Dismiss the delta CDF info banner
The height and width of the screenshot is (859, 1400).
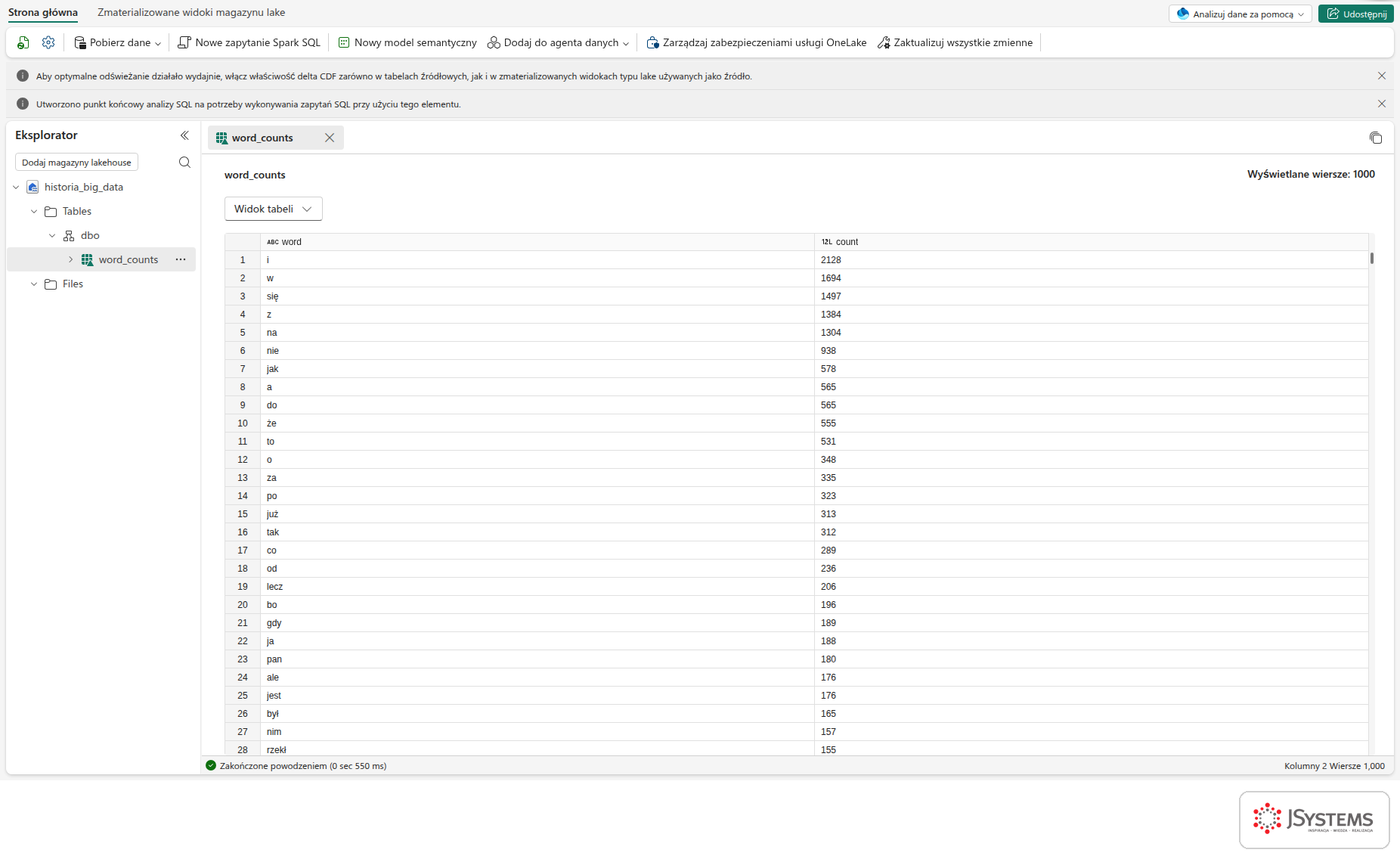click(1382, 76)
